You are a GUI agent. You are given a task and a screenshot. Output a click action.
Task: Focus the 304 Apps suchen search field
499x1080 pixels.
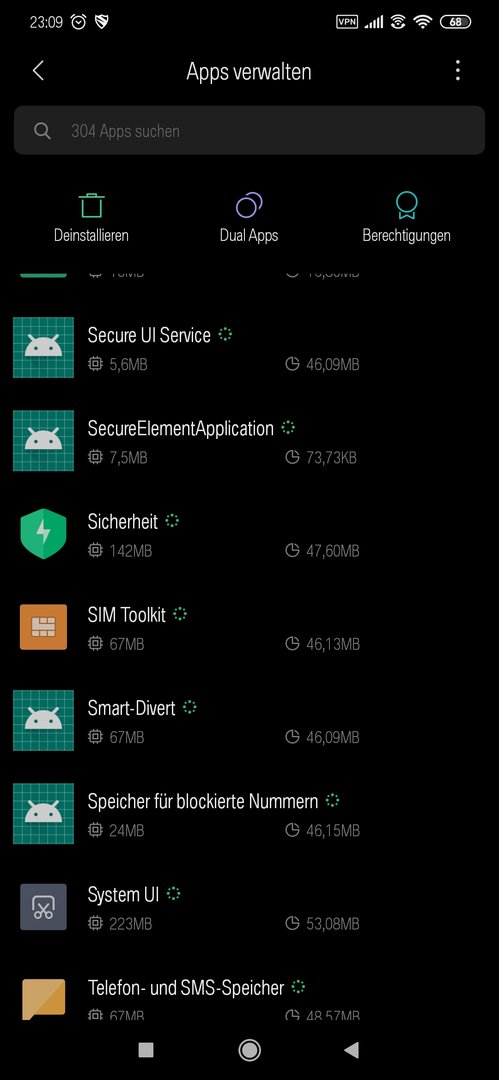pyautogui.click(x=250, y=130)
